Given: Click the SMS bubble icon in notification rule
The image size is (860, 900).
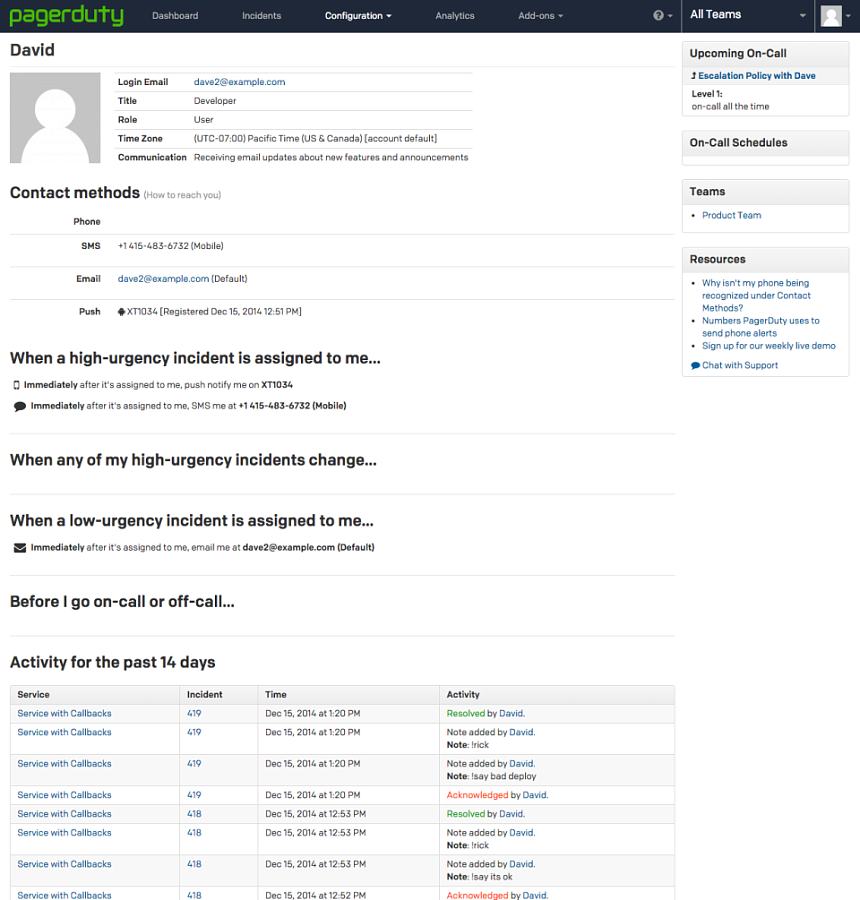Looking at the screenshot, I should (x=20, y=406).
